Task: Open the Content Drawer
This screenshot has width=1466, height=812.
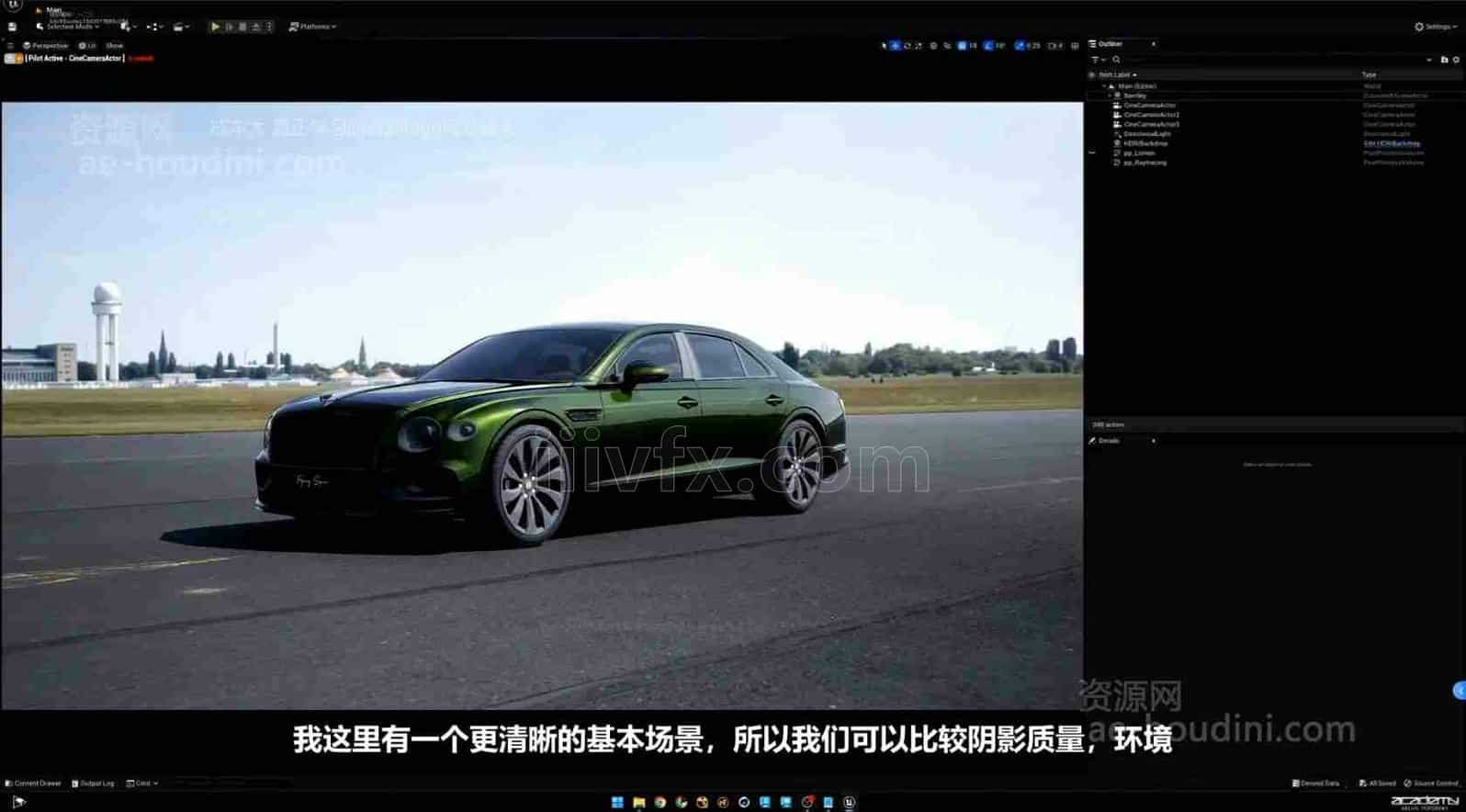Action: coord(33,784)
